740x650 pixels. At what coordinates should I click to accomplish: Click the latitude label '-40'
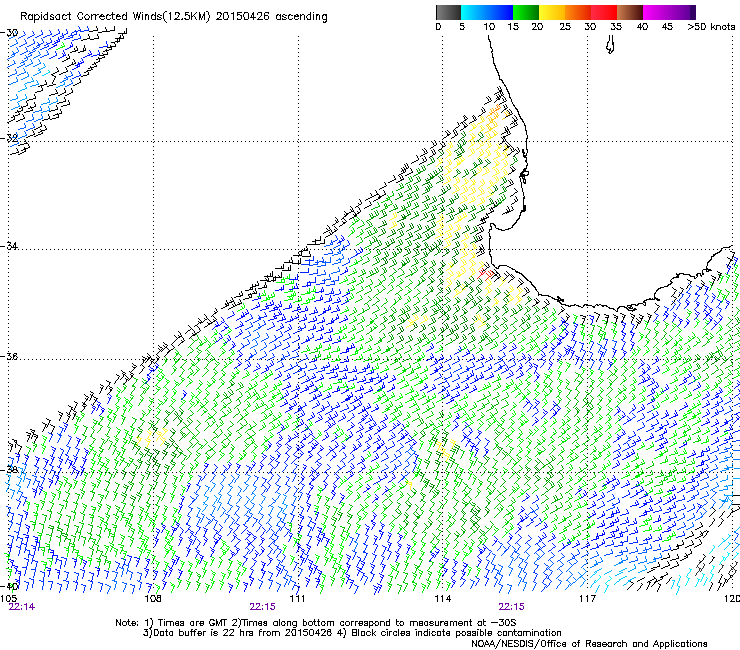(10, 586)
